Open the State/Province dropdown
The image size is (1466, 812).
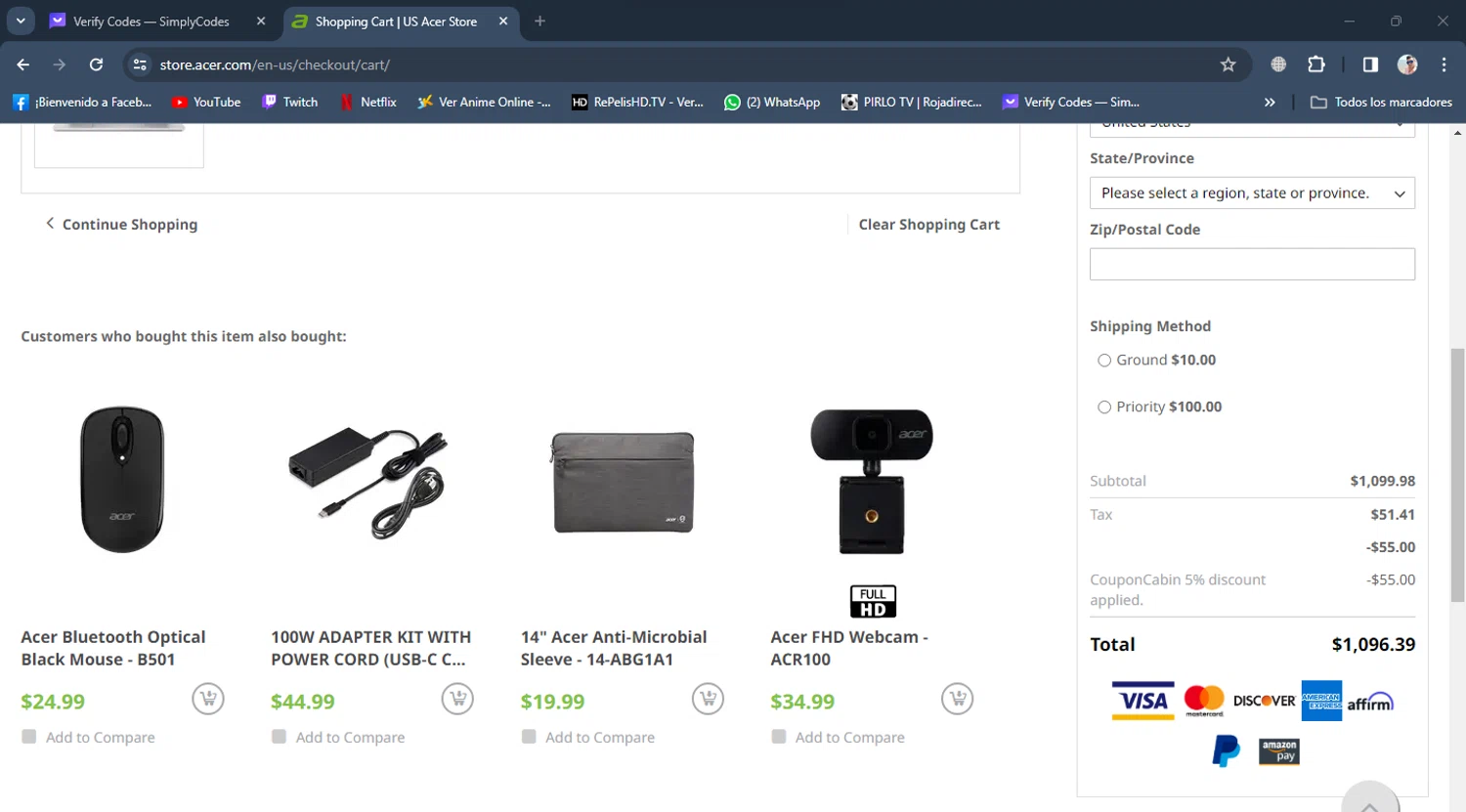pos(1252,193)
